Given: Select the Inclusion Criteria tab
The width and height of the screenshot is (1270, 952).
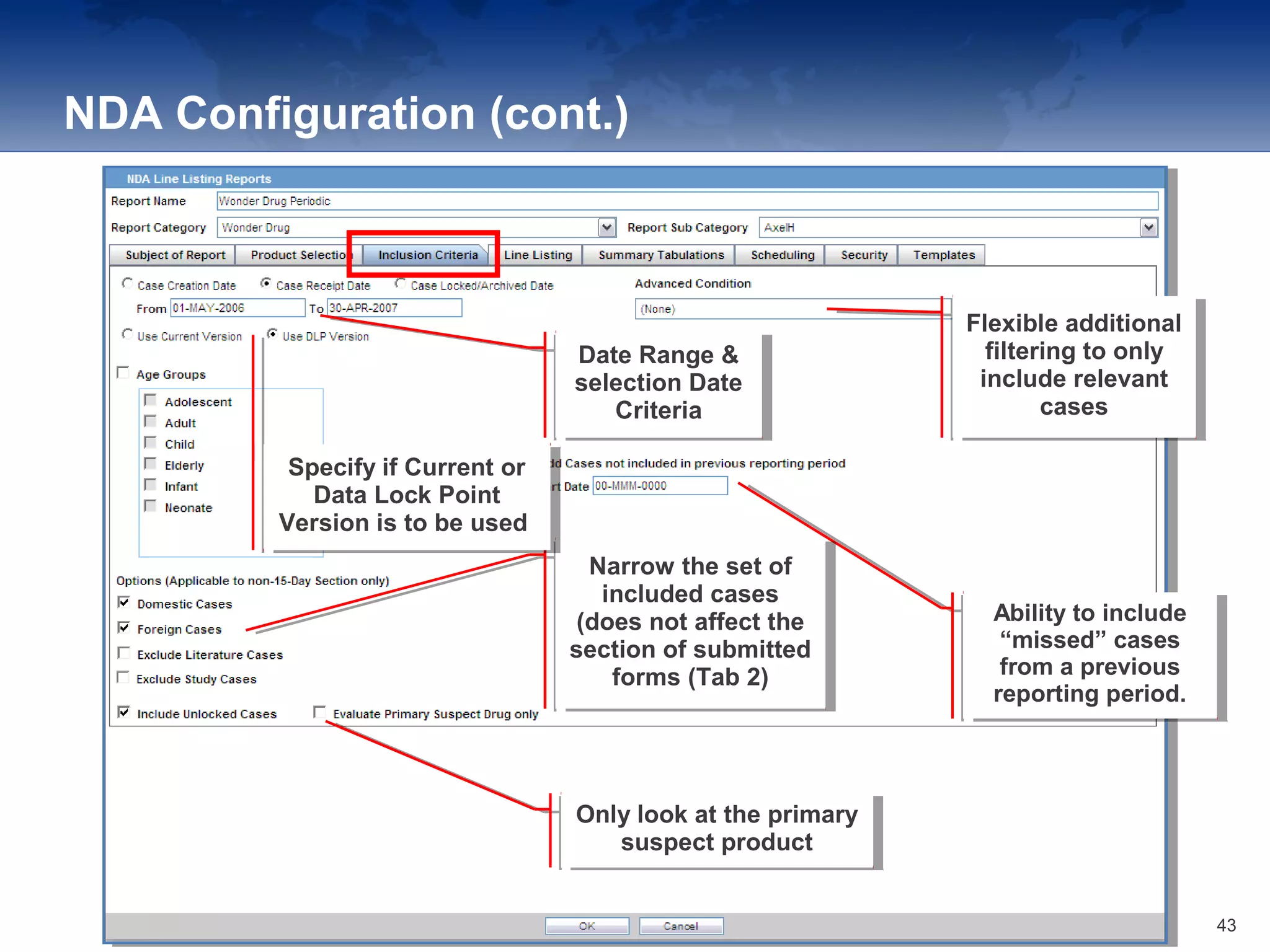Looking at the screenshot, I should tap(426, 255).
